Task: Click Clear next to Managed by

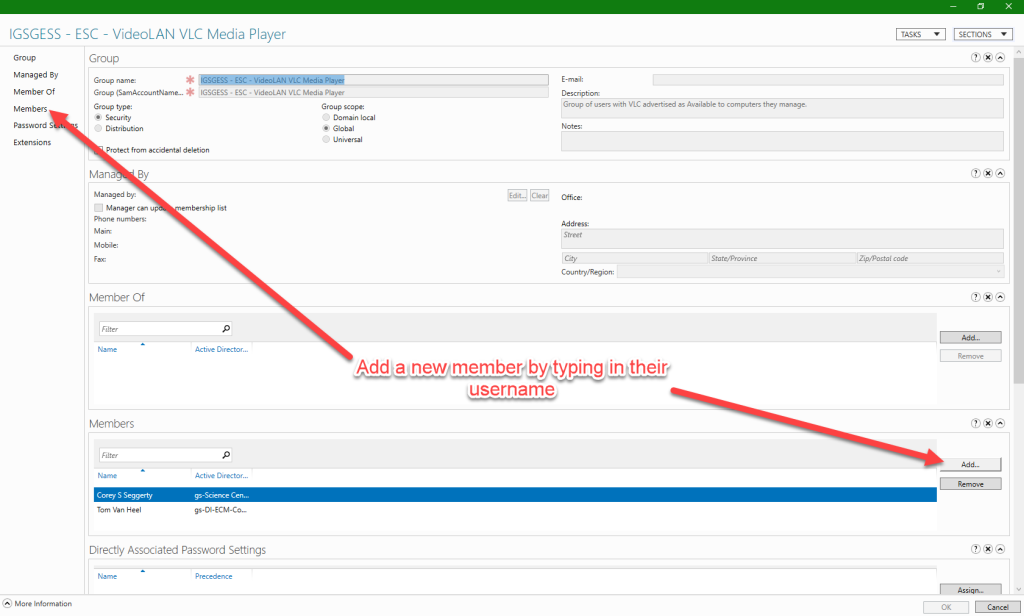Action: pyautogui.click(x=539, y=195)
